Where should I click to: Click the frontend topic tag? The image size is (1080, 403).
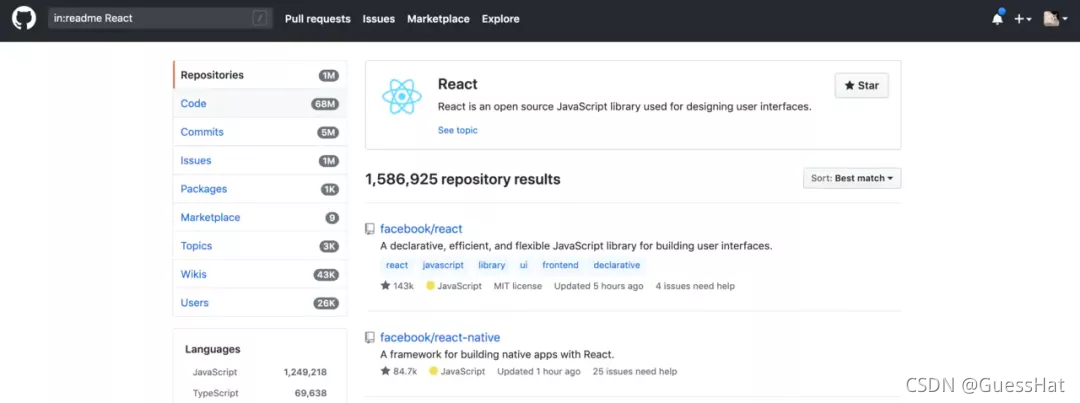[560, 265]
